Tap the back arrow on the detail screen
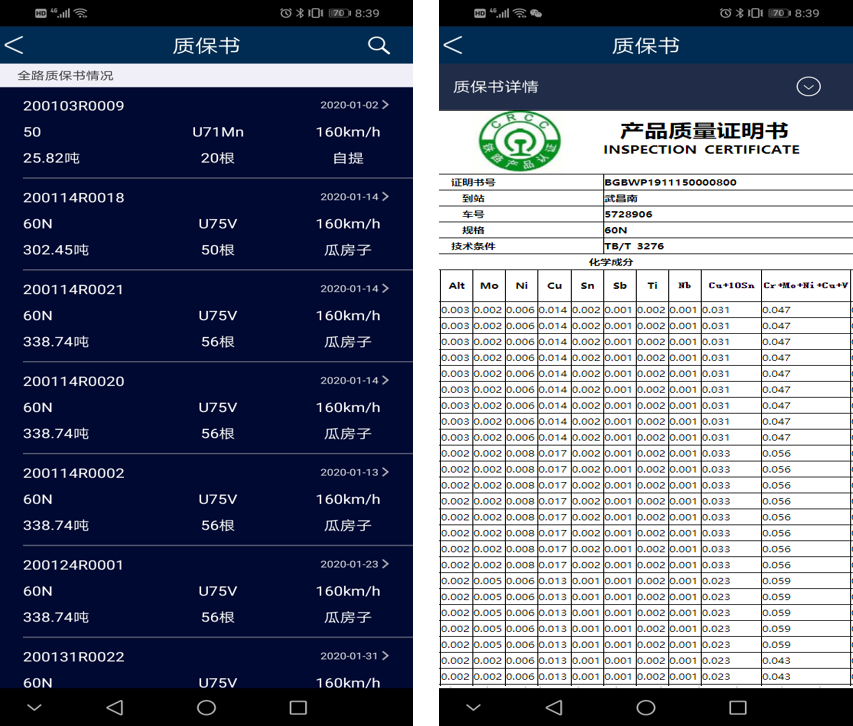The height and width of the screenshot is (726, 853). [x=451, y=45]
